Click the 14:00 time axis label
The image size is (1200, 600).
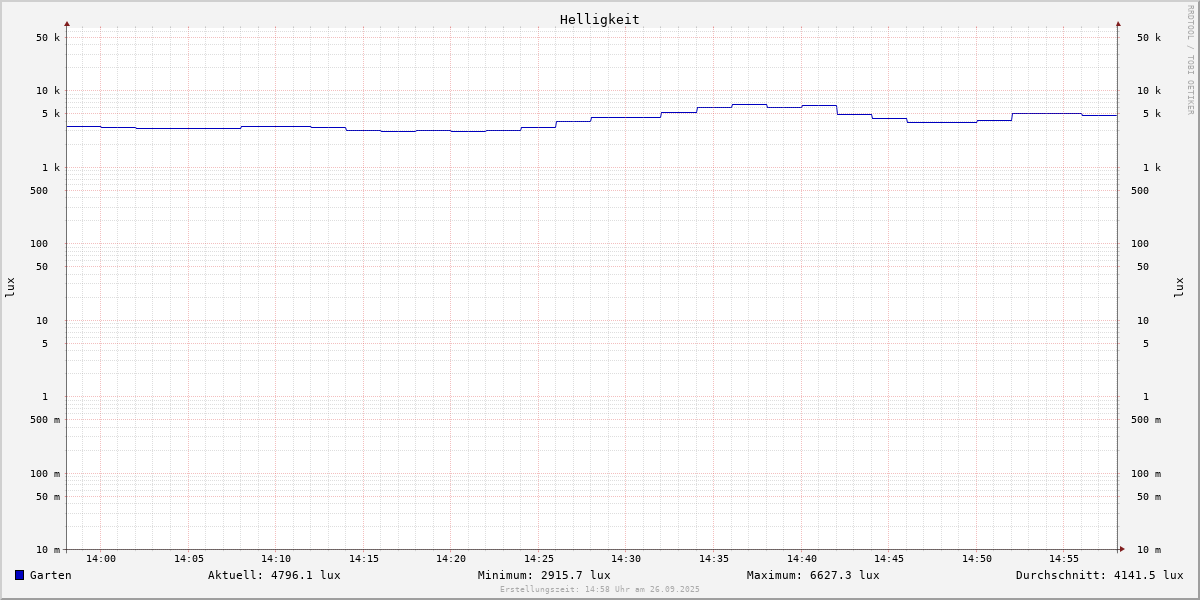pyautogui.click(x=101, y=559)
